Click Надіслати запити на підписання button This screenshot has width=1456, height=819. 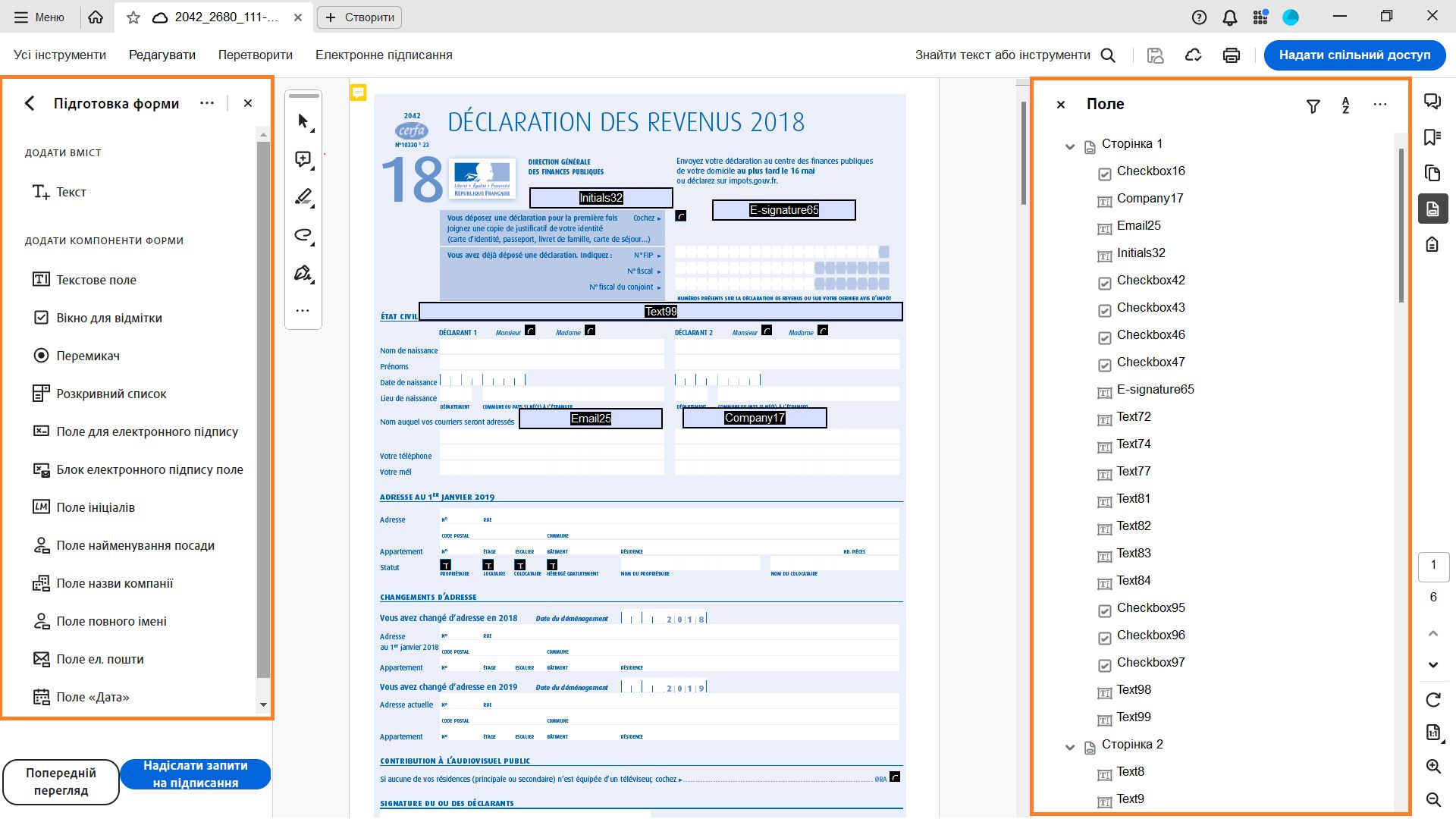(x=196, y=774)
